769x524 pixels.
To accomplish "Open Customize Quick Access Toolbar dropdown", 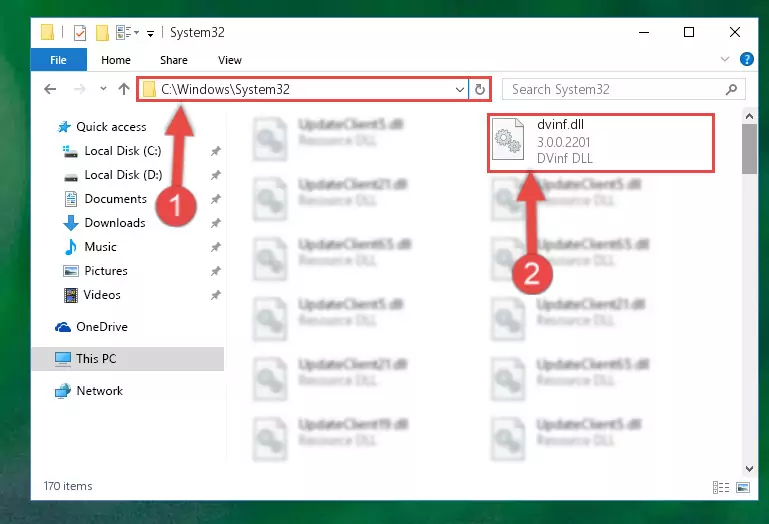I will click(x=150, y=33).
